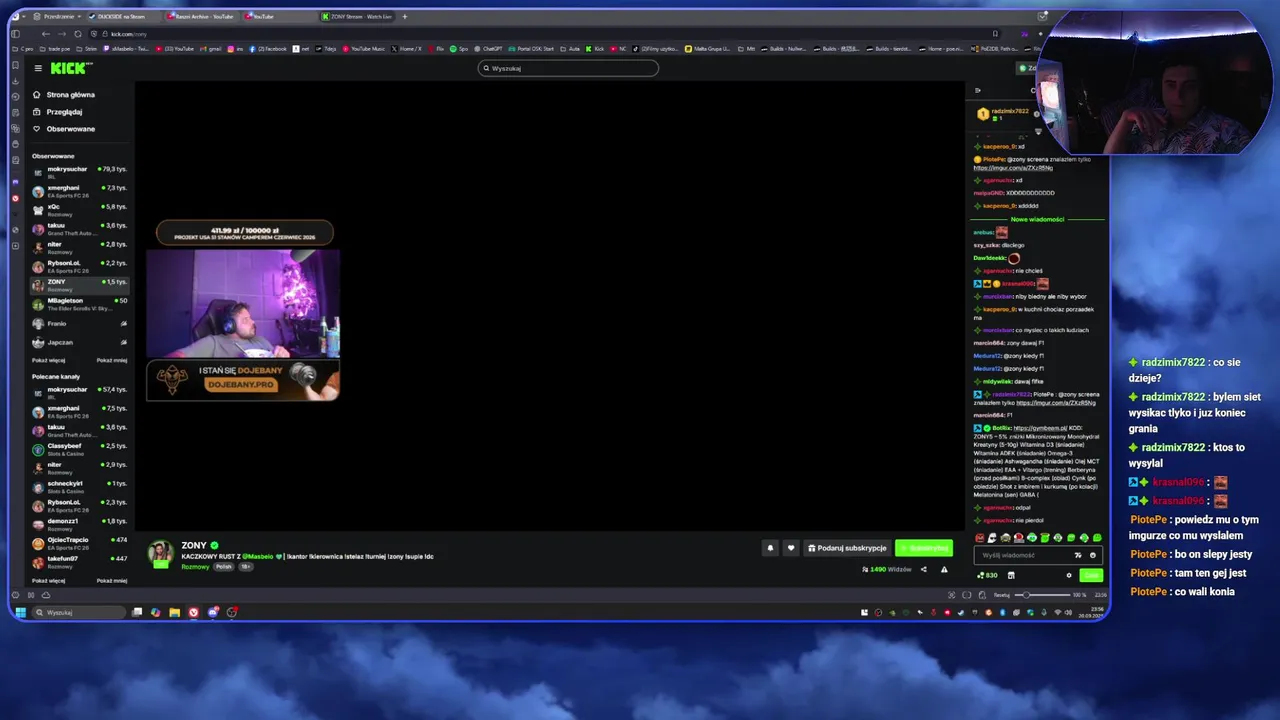This screenshot has width=1280, height=720.
Task: Open followed channel xQc
Action: [80, 210]
